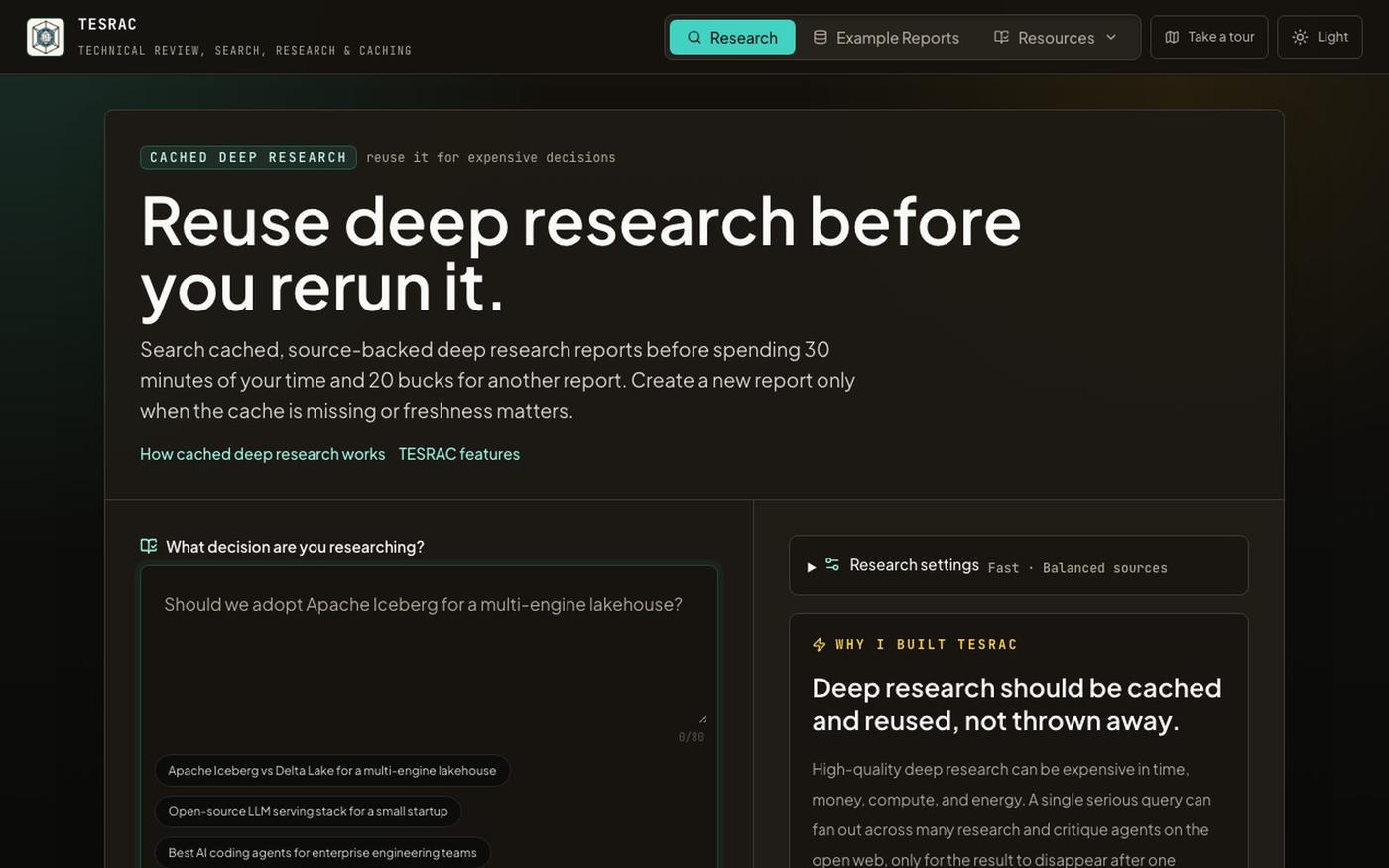Click the Fast · Balanced sources summary
1389x868 pixels.
coord(1077,568)
